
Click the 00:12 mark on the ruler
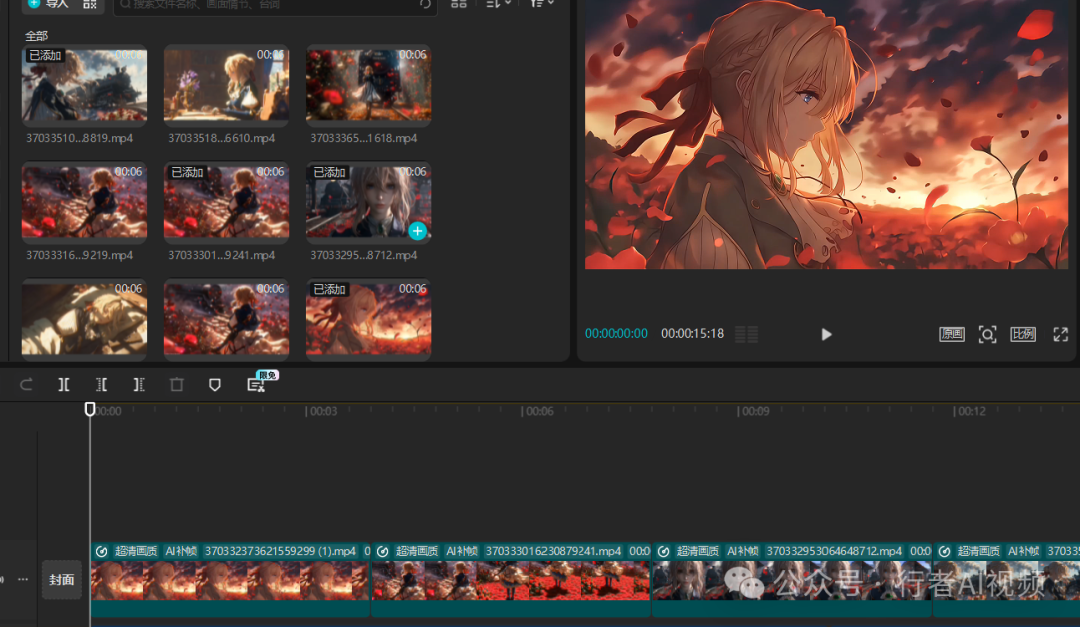972,411
